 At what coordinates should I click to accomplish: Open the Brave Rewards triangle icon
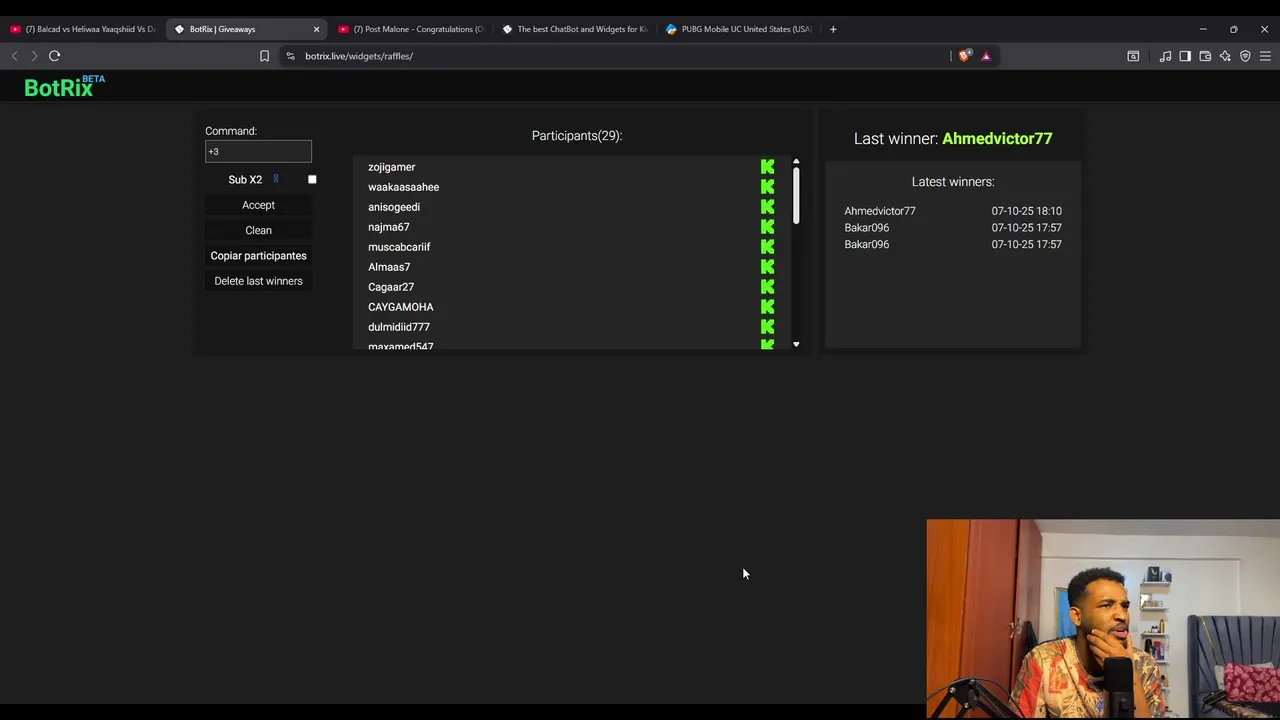click(x=986, y=56)
